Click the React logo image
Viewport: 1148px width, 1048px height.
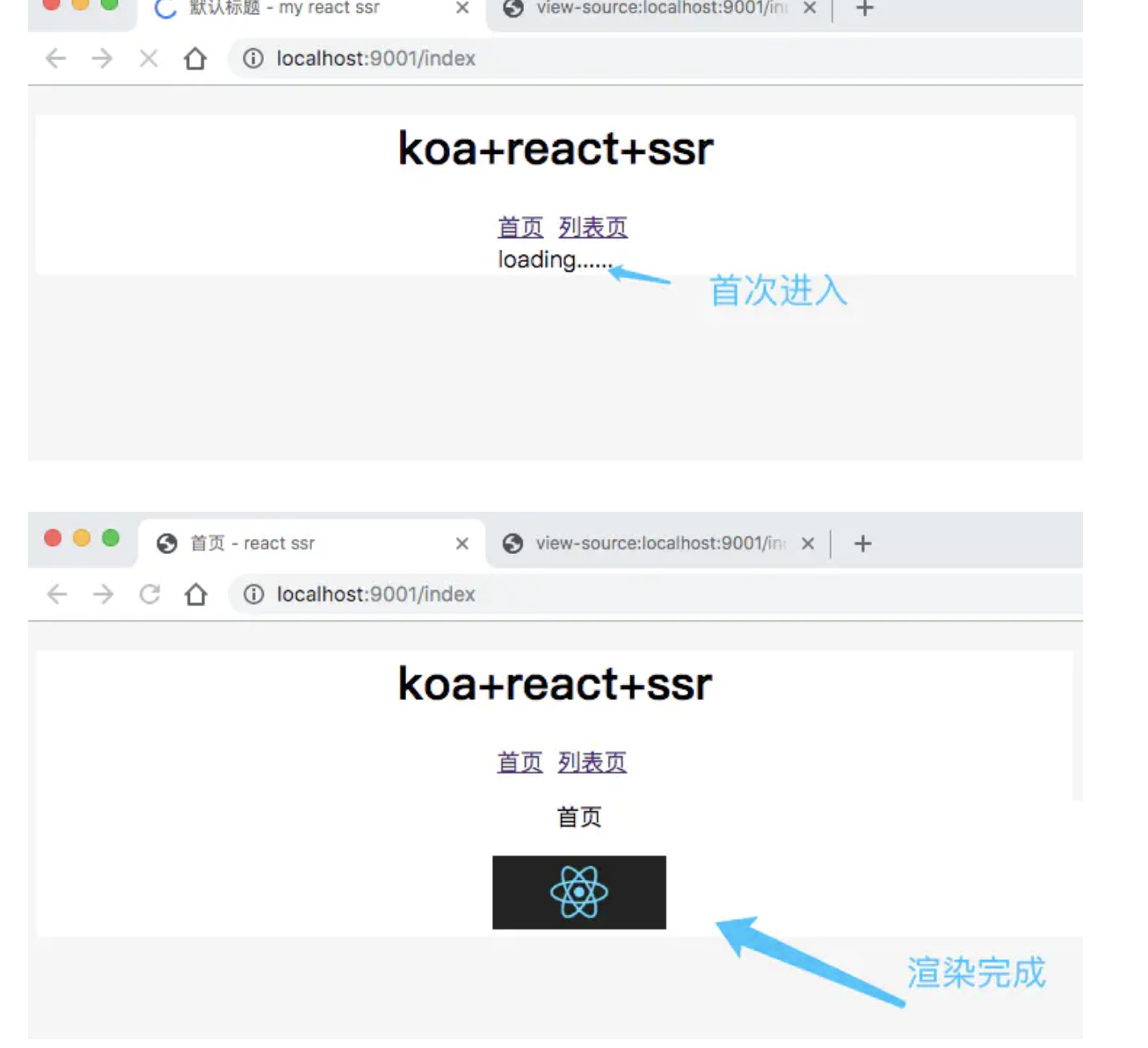[578, 892]
